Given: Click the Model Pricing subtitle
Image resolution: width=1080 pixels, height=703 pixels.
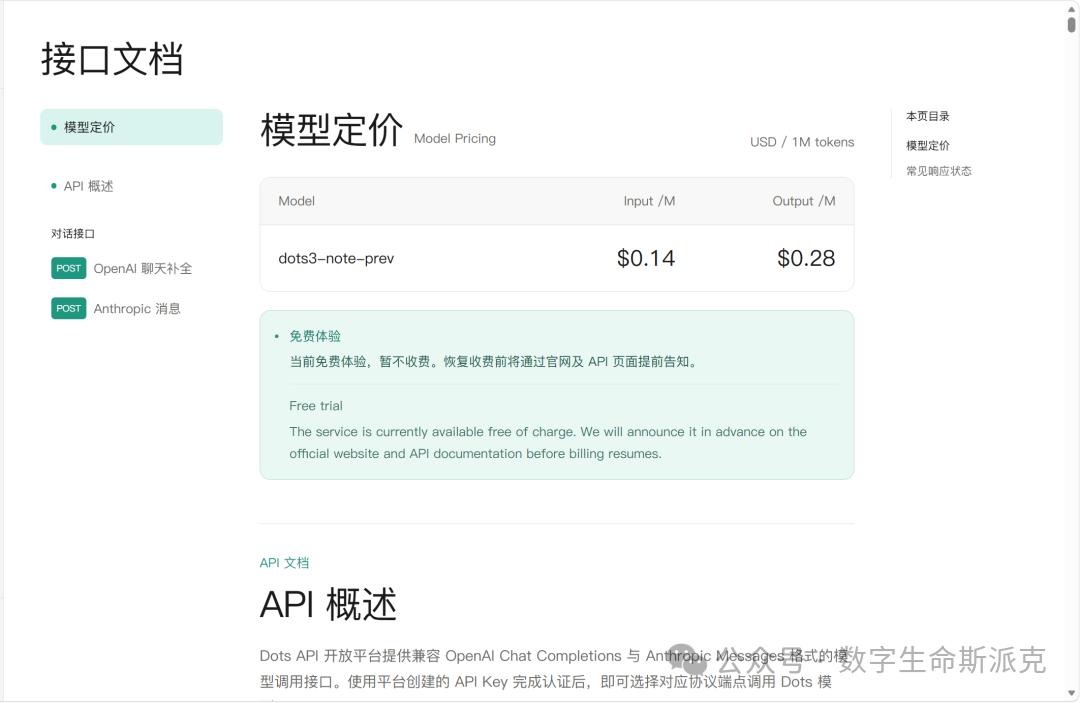Looking at the screenshot, I should [x=455, y=138].
